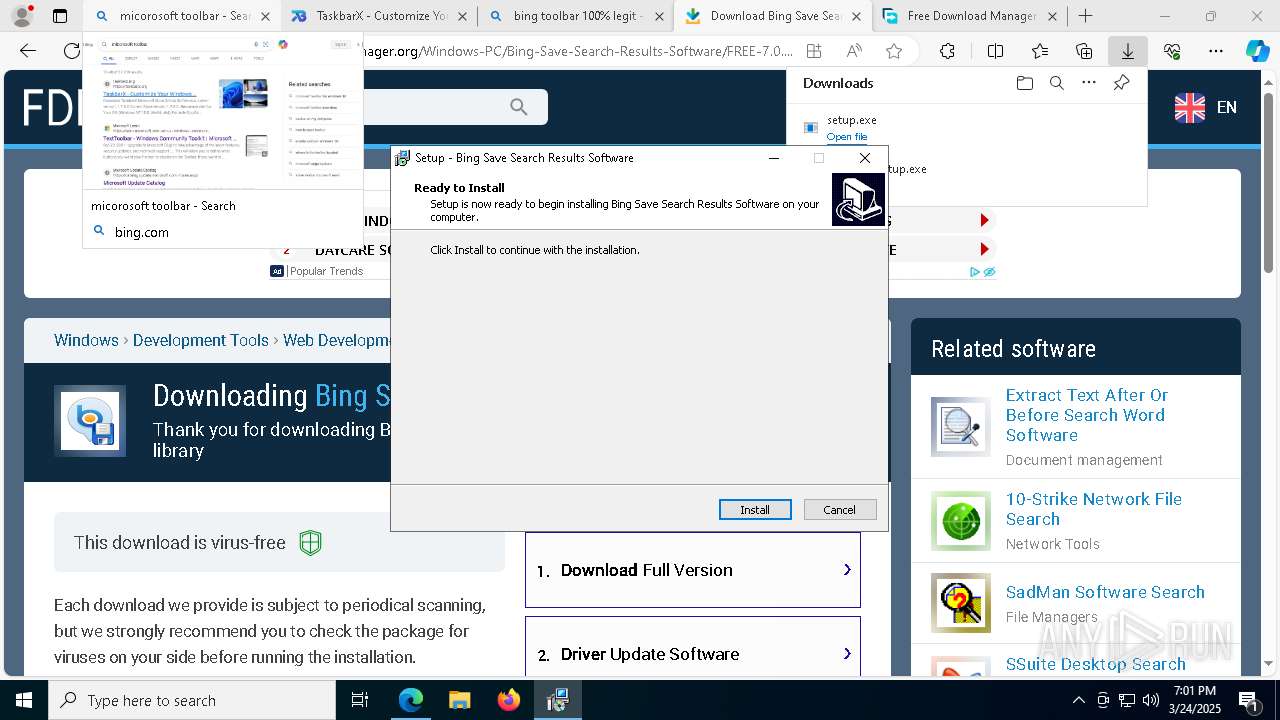Open Firefox from taskbar
This screenshot has height=720, width=1280.
508,700
